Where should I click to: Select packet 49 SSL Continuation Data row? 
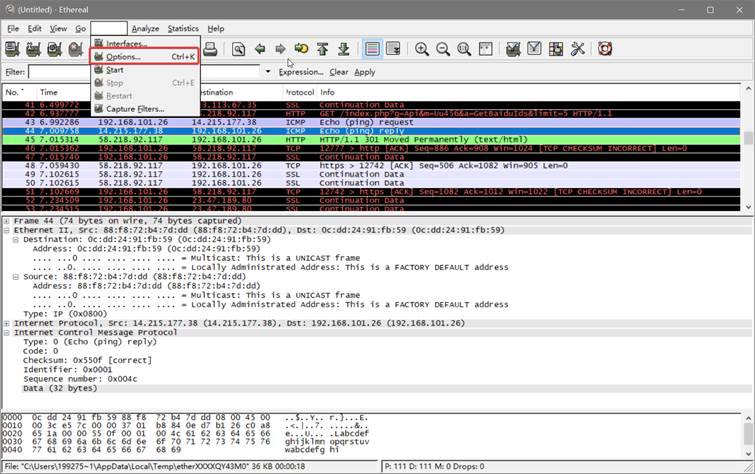(371, 174)
